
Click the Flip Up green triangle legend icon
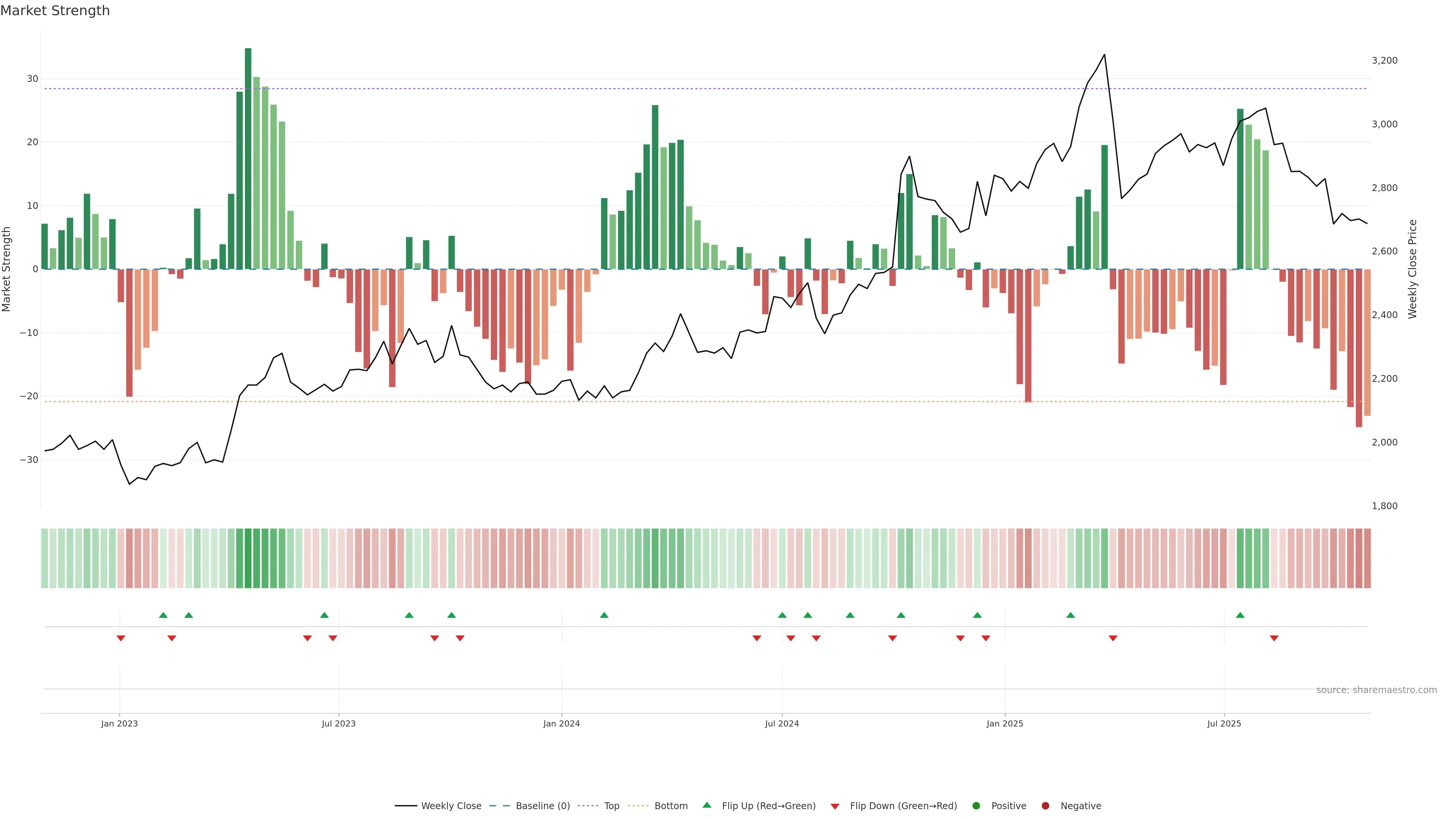click(x=706, y=805)
